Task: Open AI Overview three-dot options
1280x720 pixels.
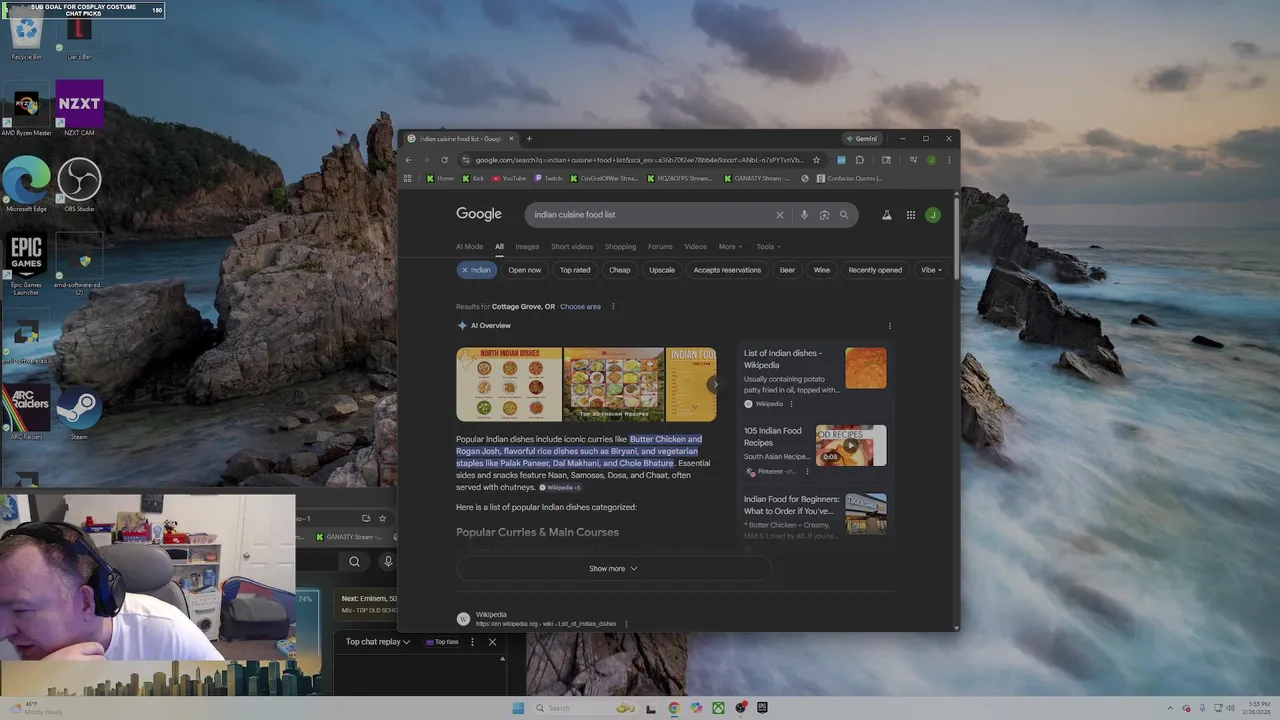Action: click(x=890, y=326)
